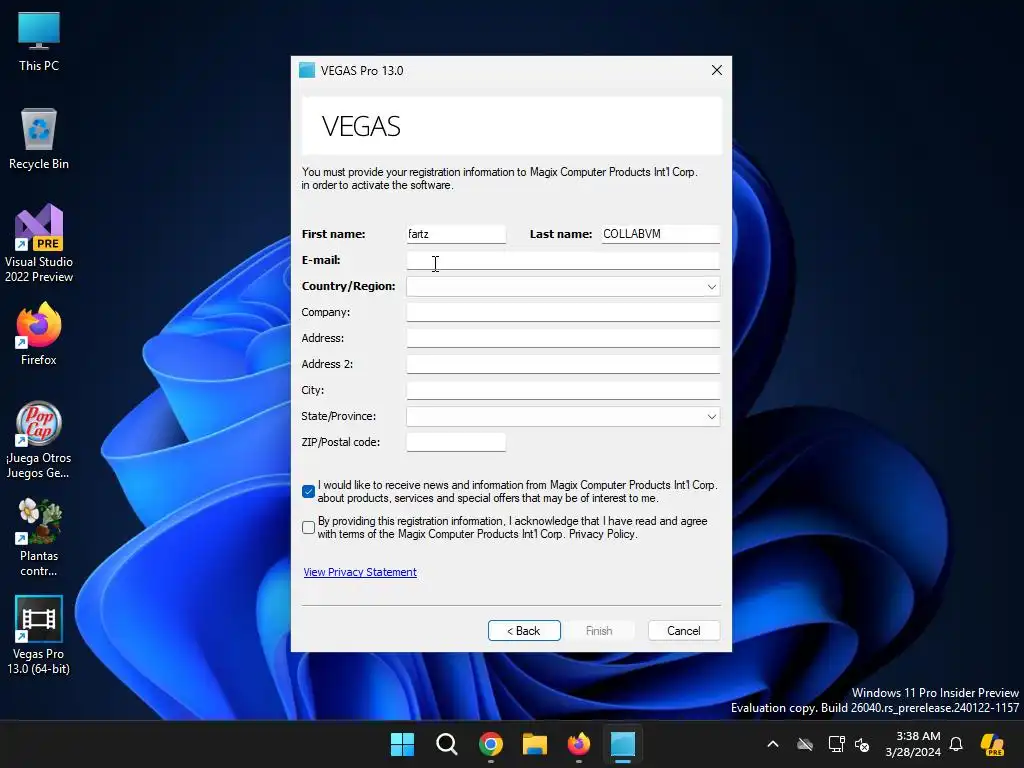Click the Cancel button
Viewport: 1024px width, 768px height.
pyautogui.click(x=684, y=631)
